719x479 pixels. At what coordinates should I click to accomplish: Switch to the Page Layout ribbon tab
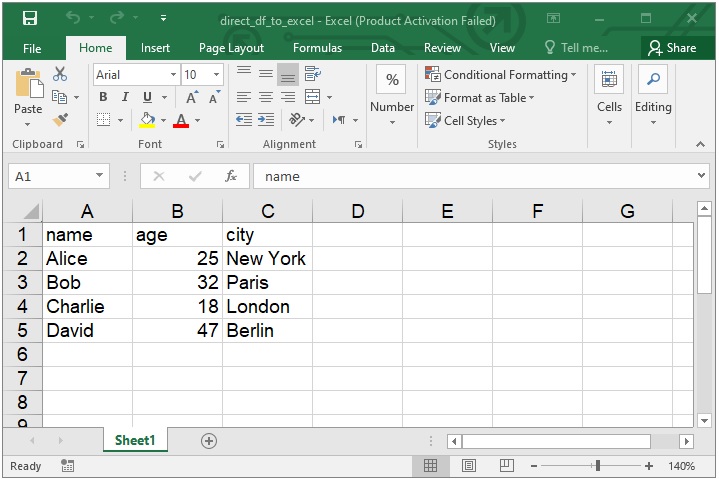231,48
